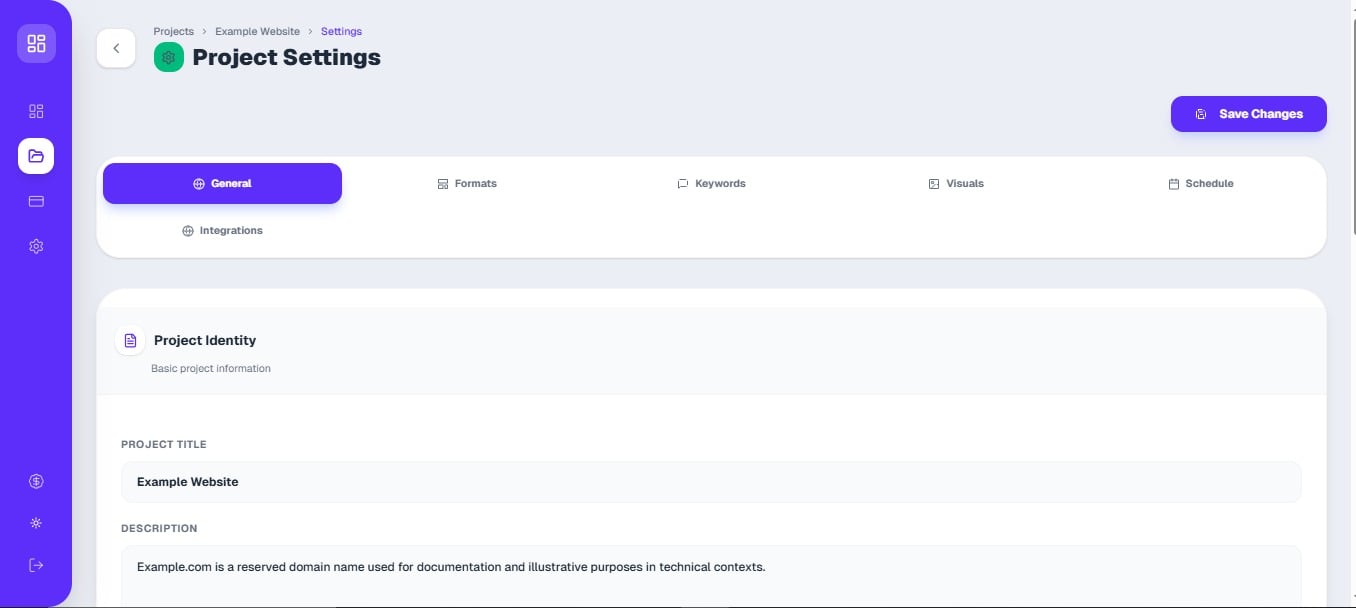Click the logout icon at the sidebar bottom

coord(36,565)
